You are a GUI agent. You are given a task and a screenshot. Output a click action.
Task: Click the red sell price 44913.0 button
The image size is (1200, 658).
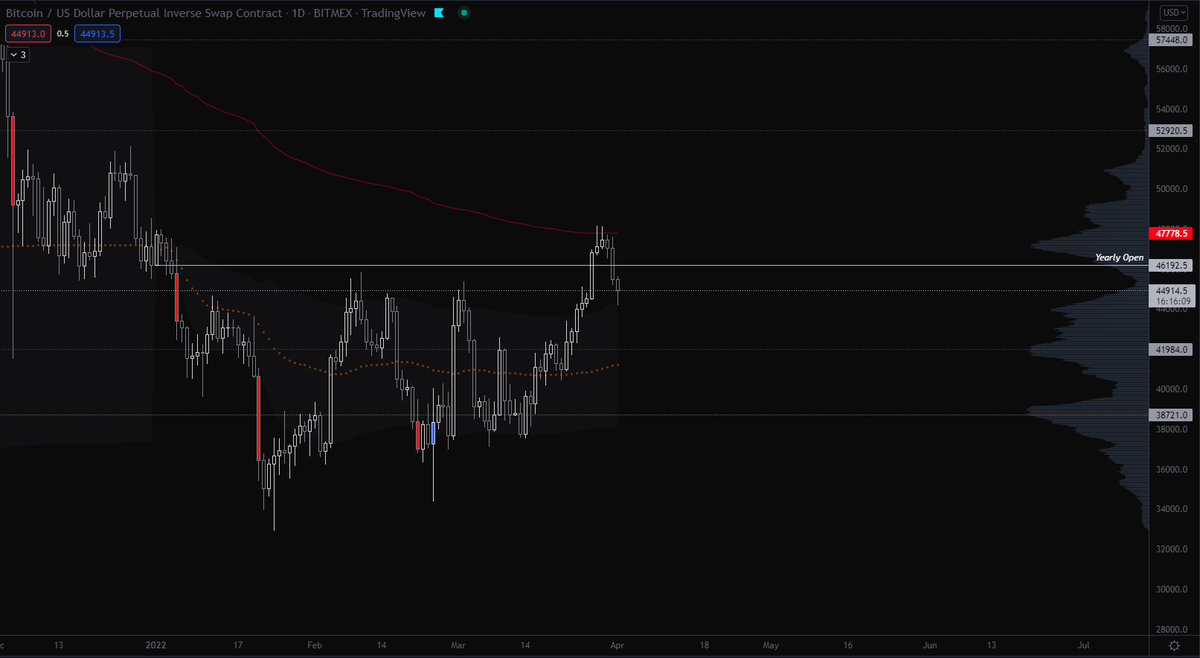(28, 33)
